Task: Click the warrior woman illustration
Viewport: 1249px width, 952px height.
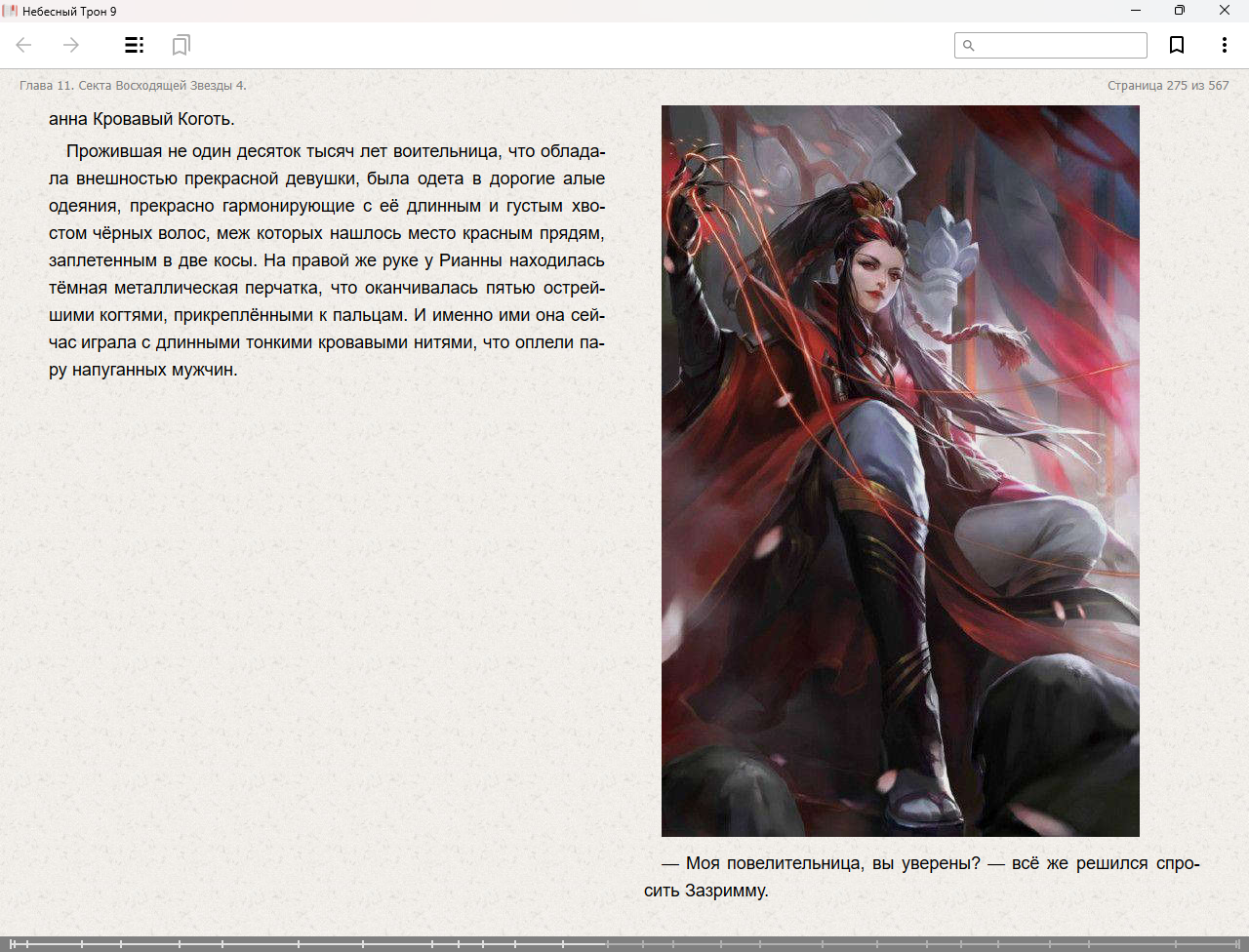Action: pyautogui.click(x=900, y=470)
